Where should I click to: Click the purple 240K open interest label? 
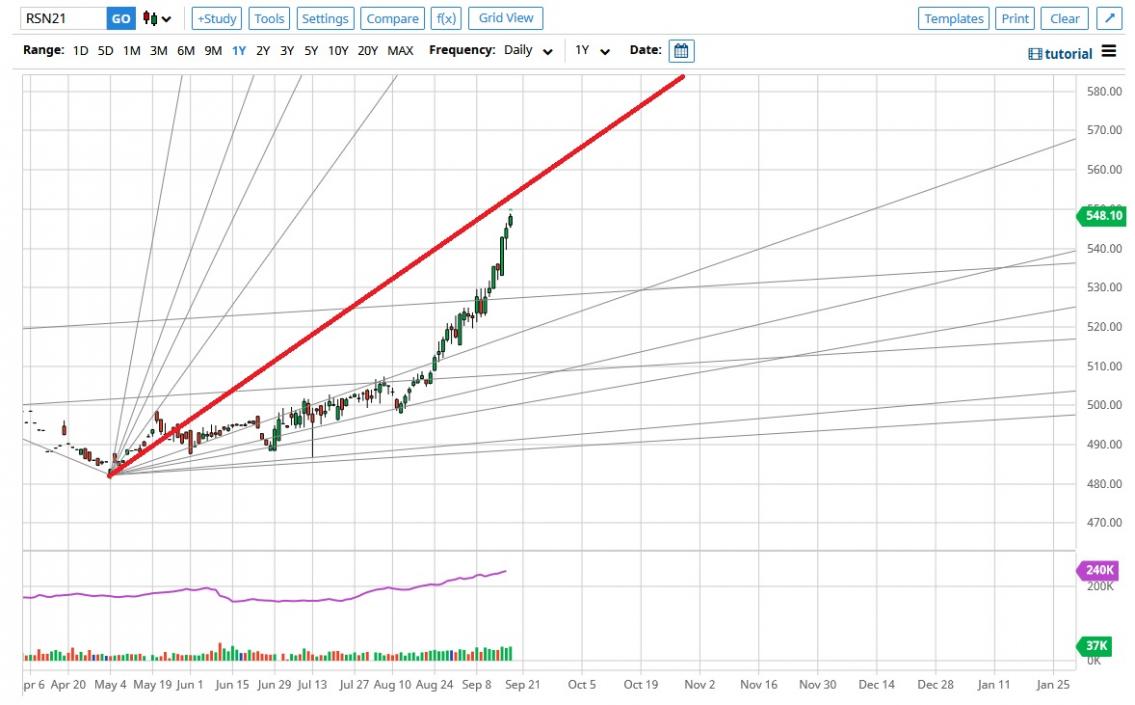click(x=1102, y=570)
